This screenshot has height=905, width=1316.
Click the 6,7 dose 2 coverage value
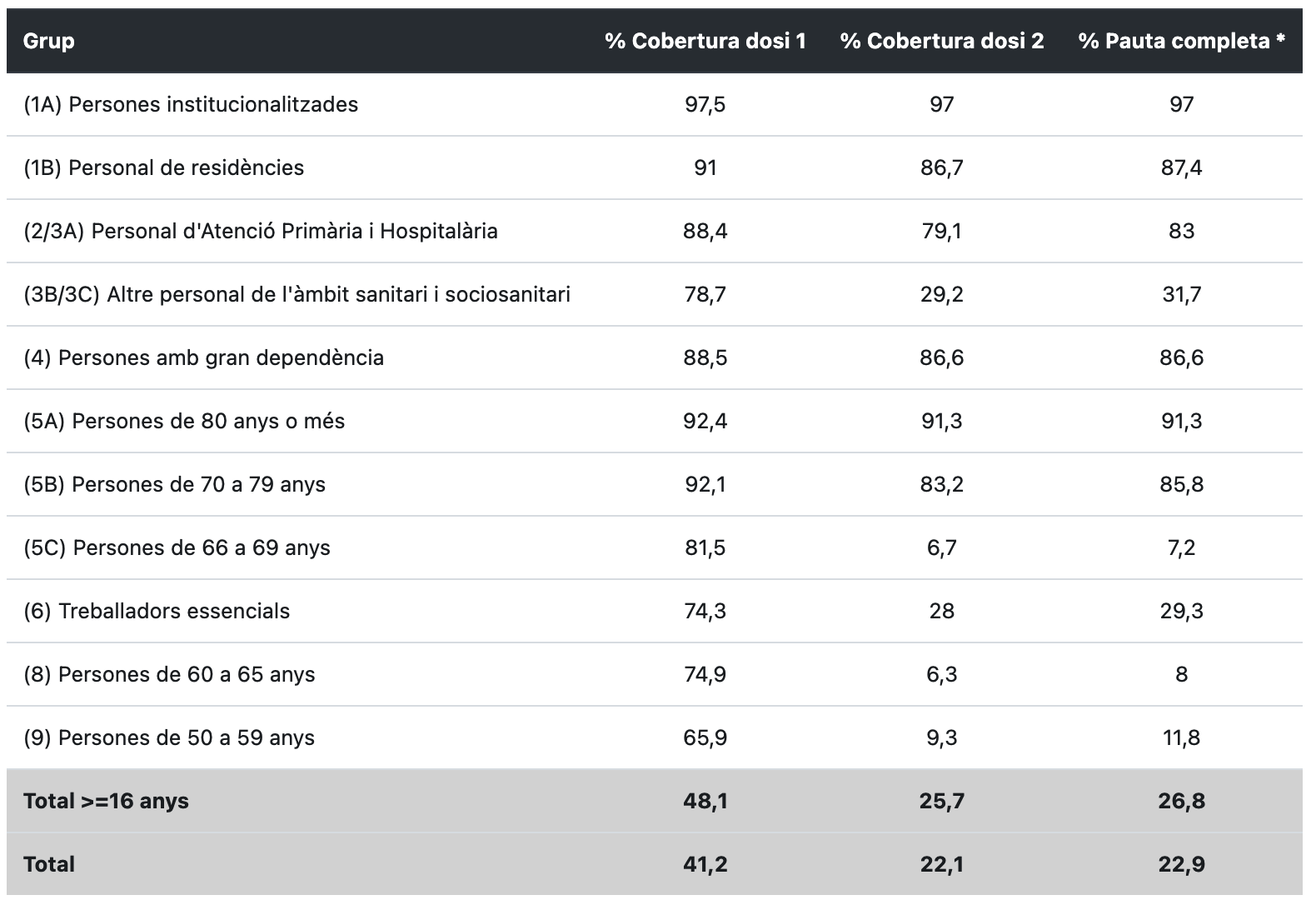click(941, 547)
